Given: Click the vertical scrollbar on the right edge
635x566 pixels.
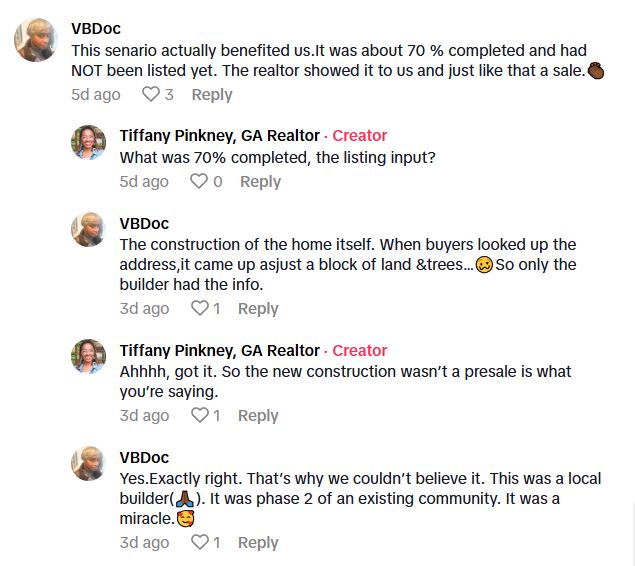Looking at the screenshot, I should click(x=631, y=530).
